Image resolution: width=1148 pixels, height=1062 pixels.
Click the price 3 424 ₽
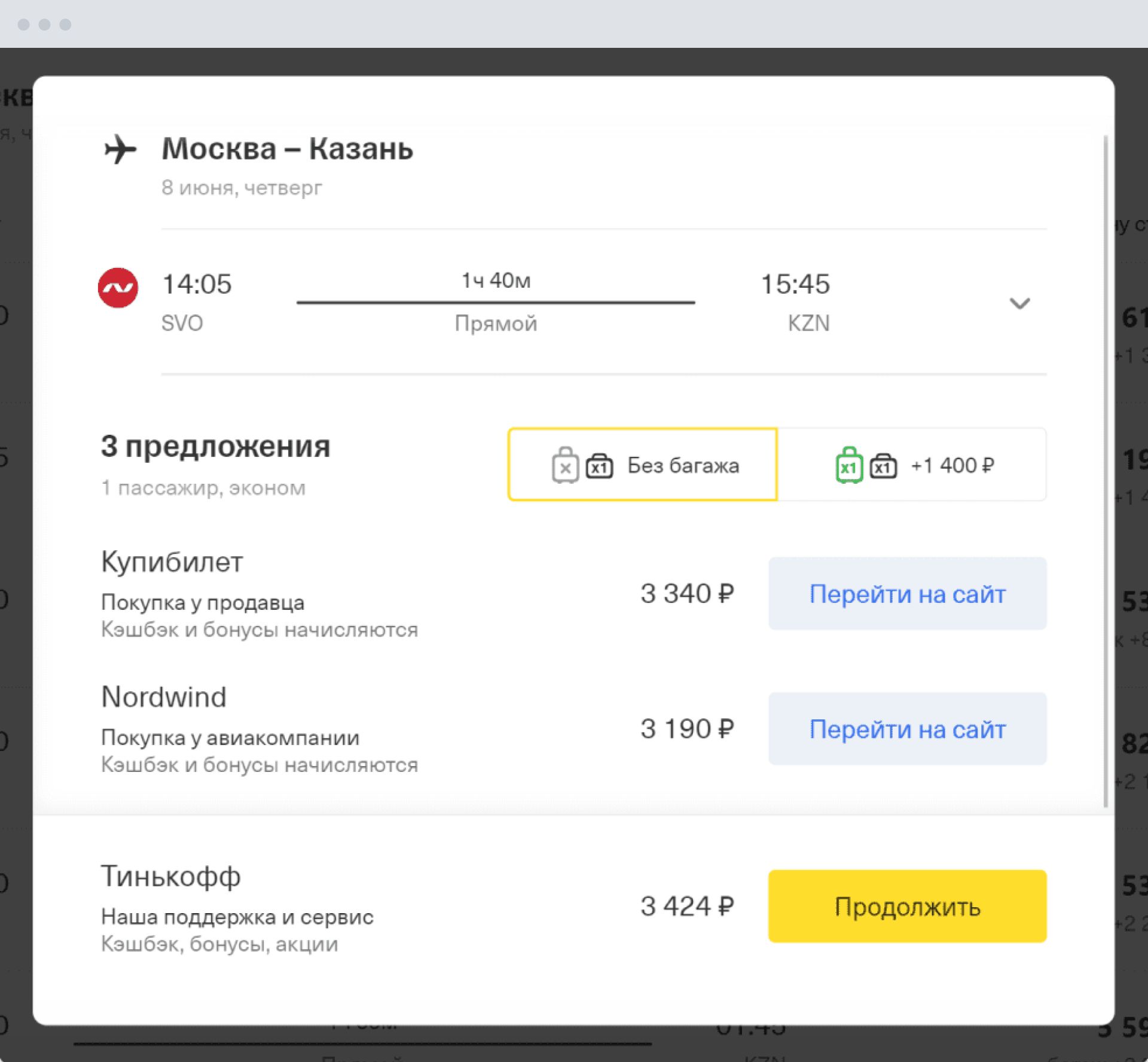687,907
